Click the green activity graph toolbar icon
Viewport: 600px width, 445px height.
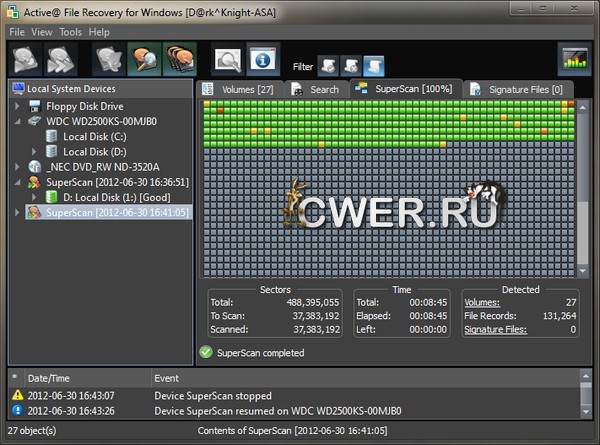point(574,61)
